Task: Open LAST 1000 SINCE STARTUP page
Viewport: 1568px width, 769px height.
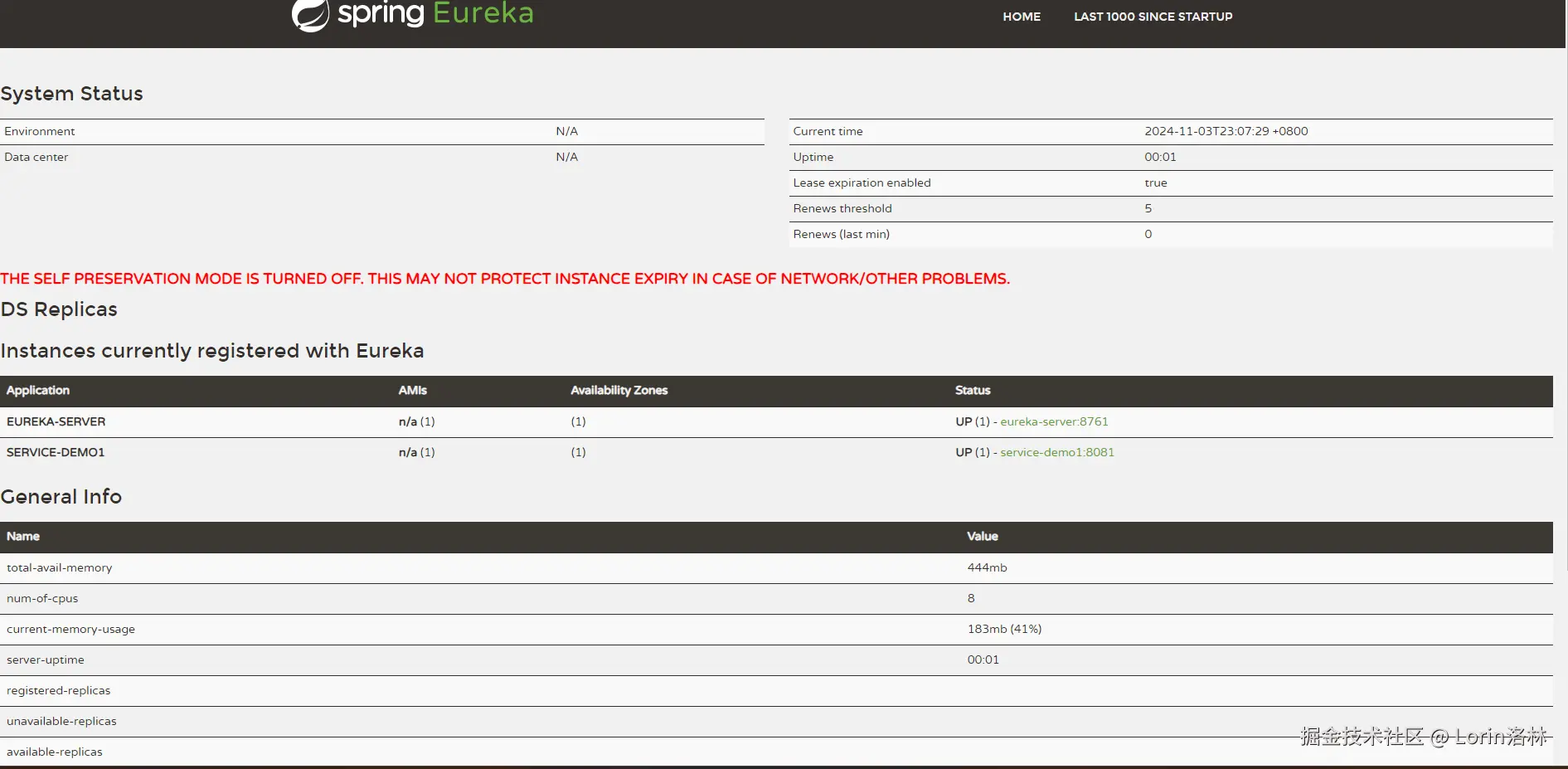Action: click(1153, 17)
